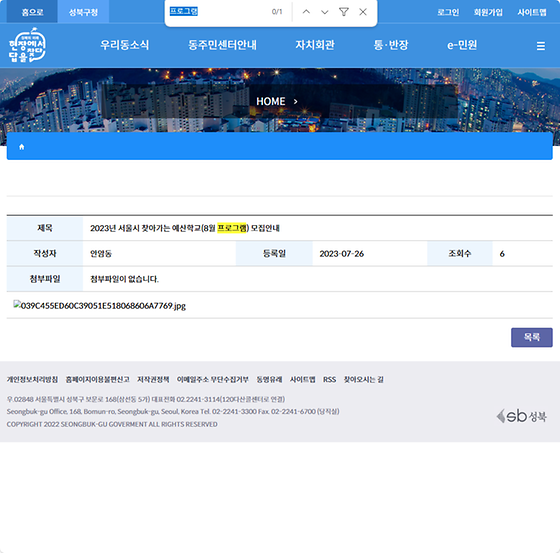This screenshot has height=553, width=560.
Task: Click the text 첨부파일이 없습니다.
Action: click(x=124, y=279)
